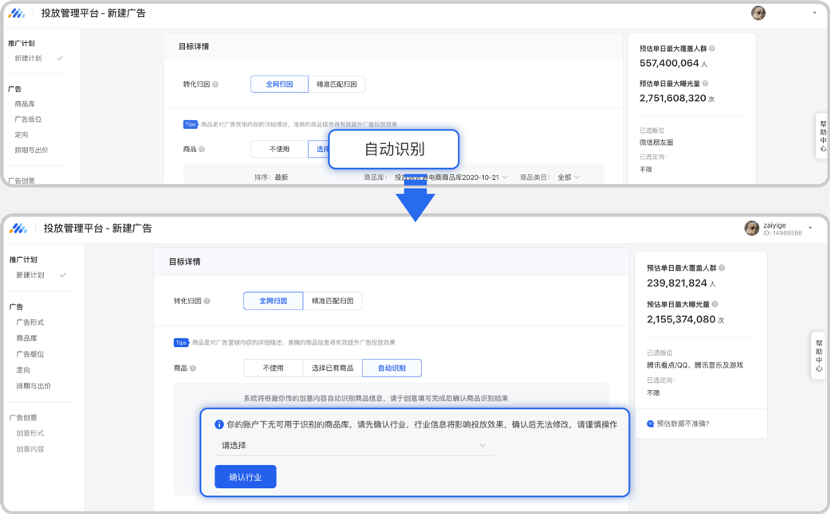Click the 确认行业 button

(245, 477)
